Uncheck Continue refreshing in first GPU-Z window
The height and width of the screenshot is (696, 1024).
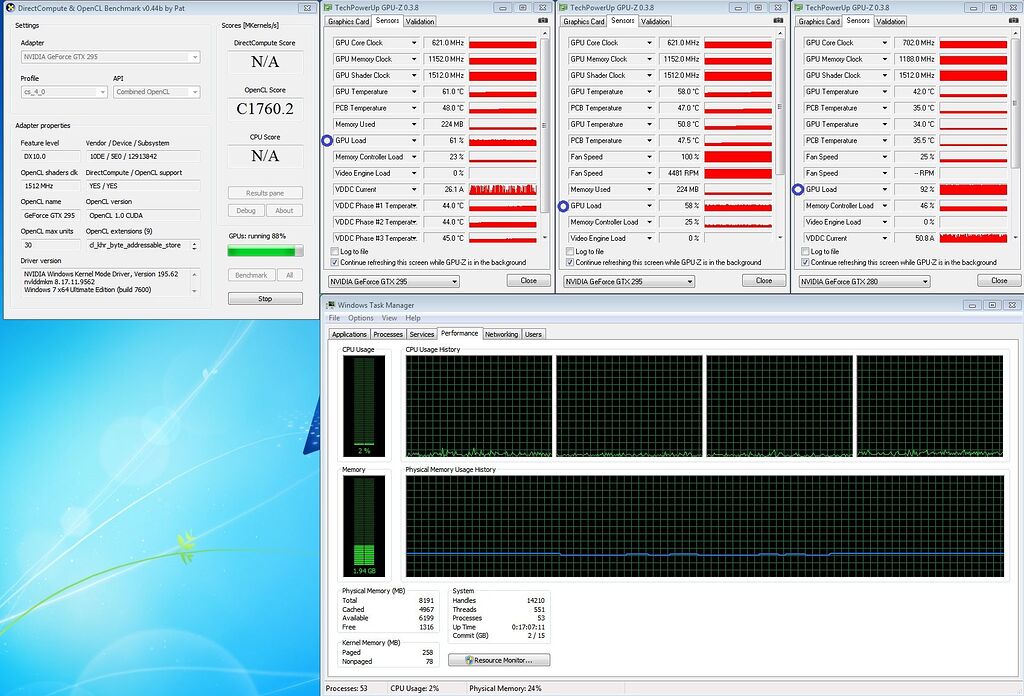coord(335,262)
